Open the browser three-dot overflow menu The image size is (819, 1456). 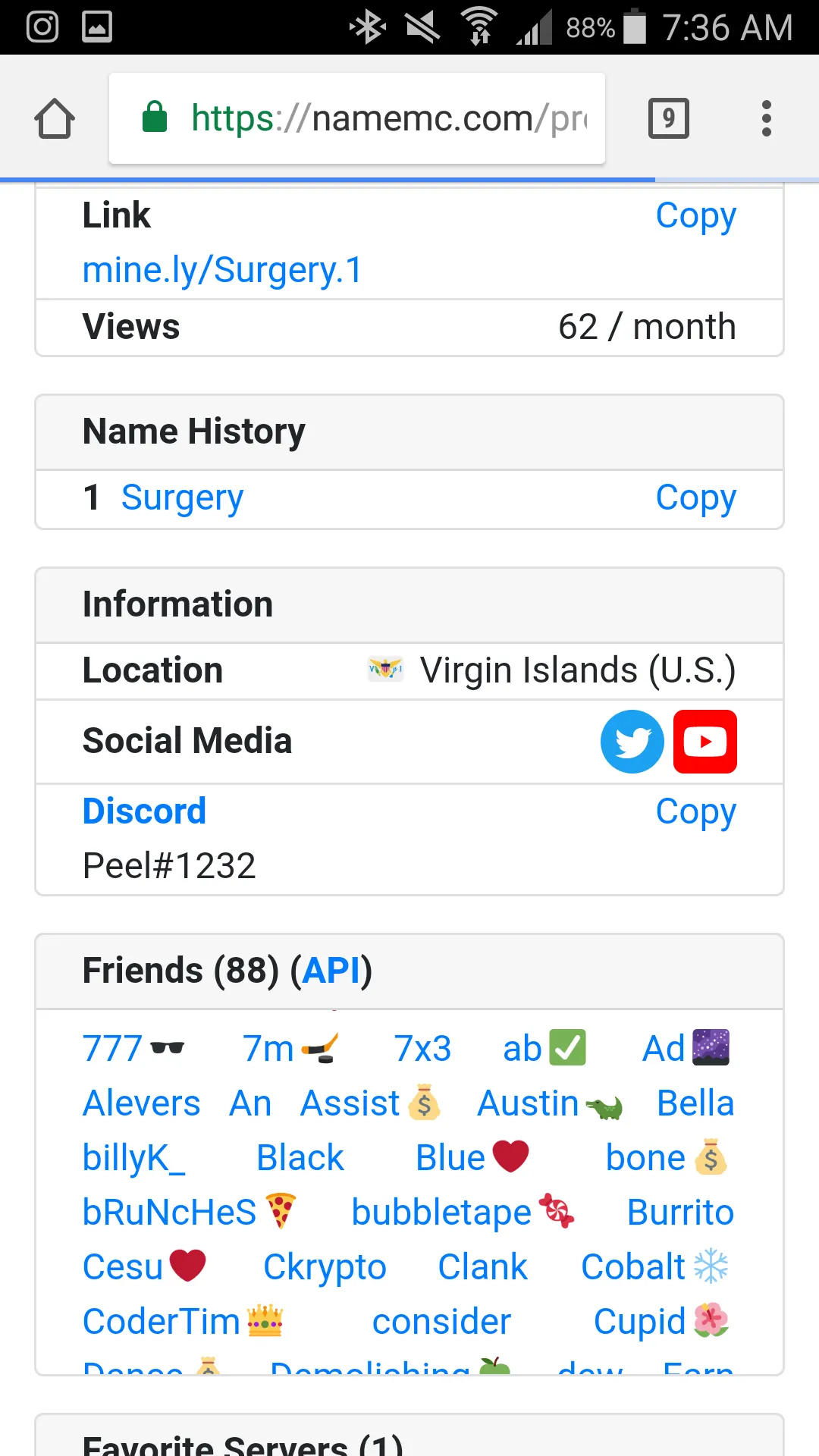click(766, 118)
